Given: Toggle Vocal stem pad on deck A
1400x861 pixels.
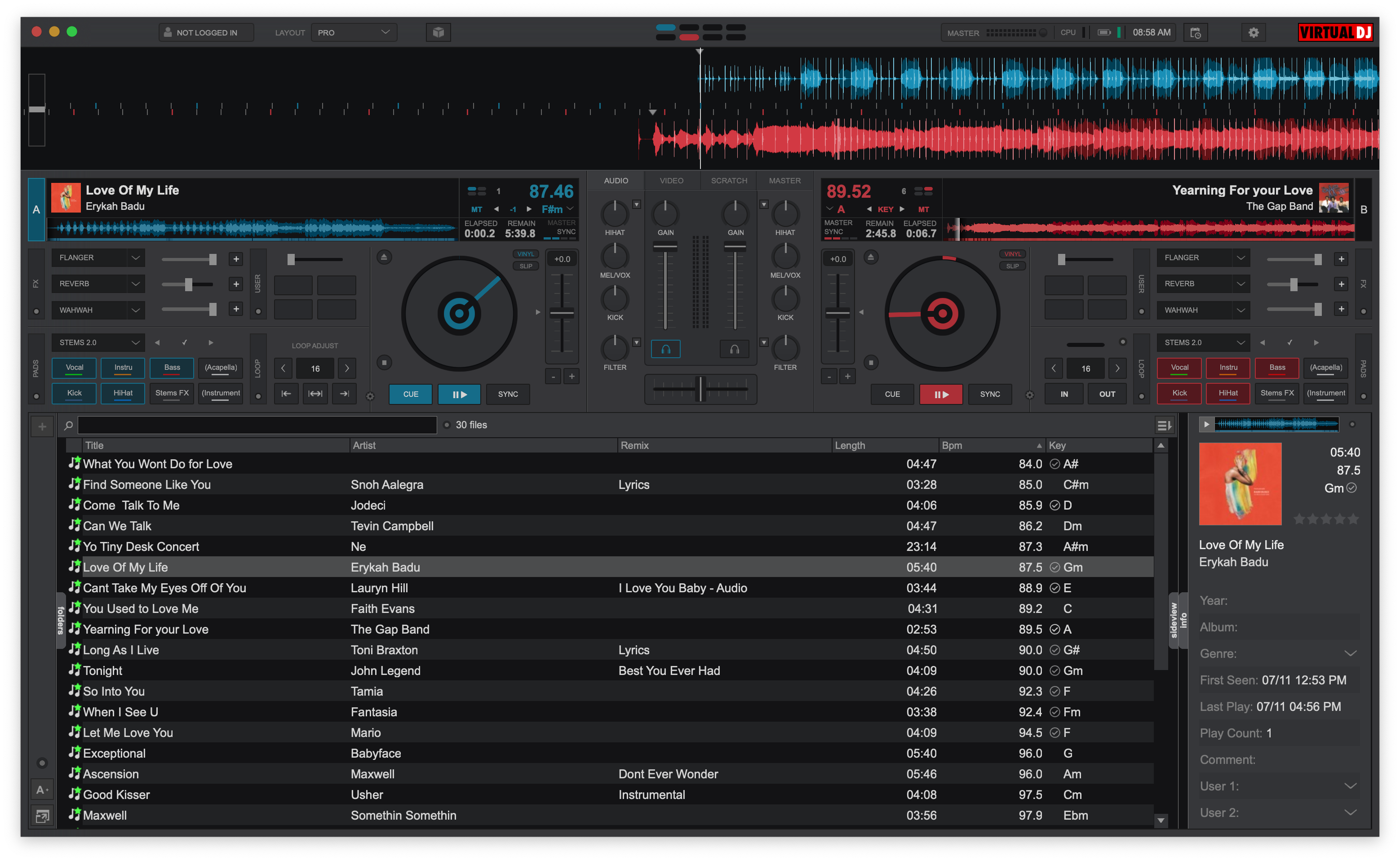Looking at the screenshot, I should 74,368.
